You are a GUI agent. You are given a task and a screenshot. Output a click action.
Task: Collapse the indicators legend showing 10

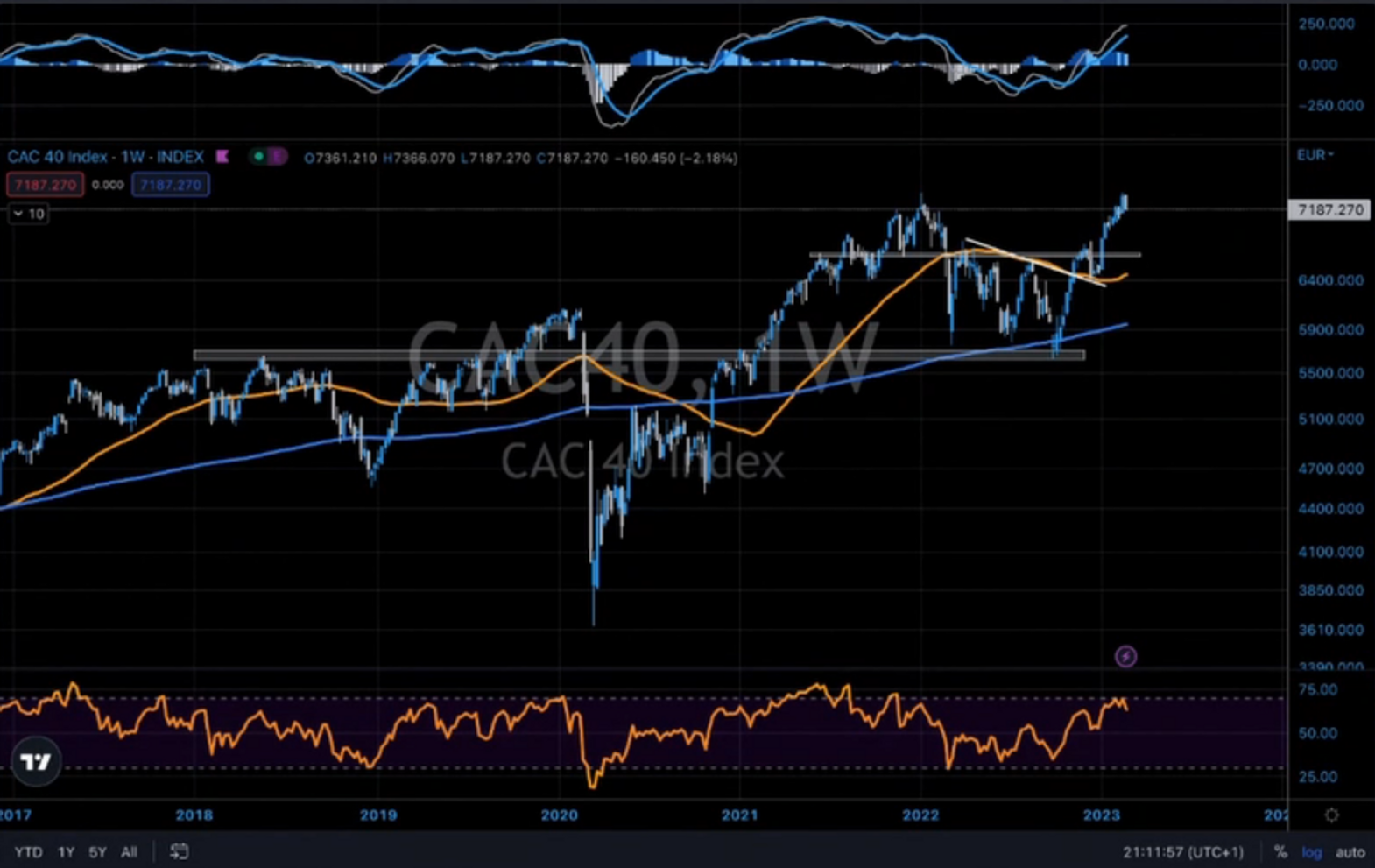(x=28, y=214)
